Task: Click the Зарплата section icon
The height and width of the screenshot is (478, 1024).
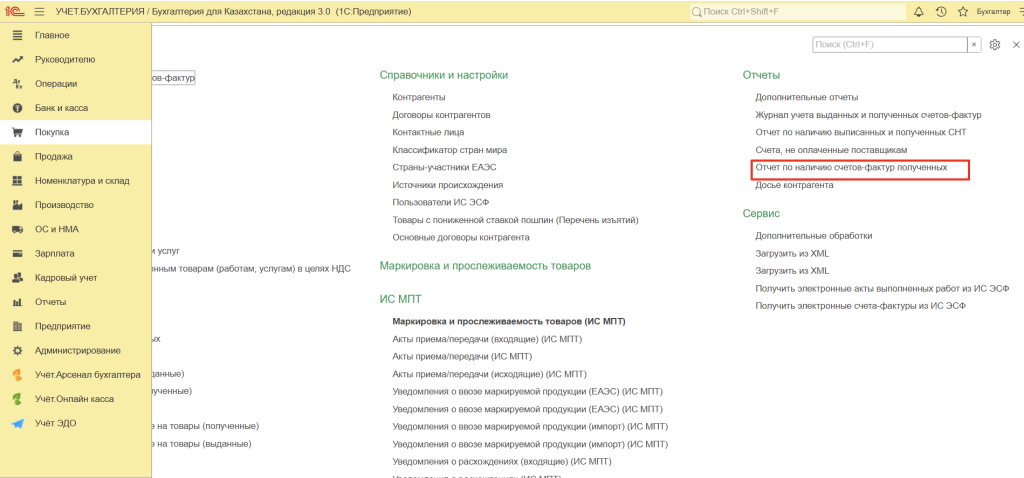Action: click(x=16, y=254)
